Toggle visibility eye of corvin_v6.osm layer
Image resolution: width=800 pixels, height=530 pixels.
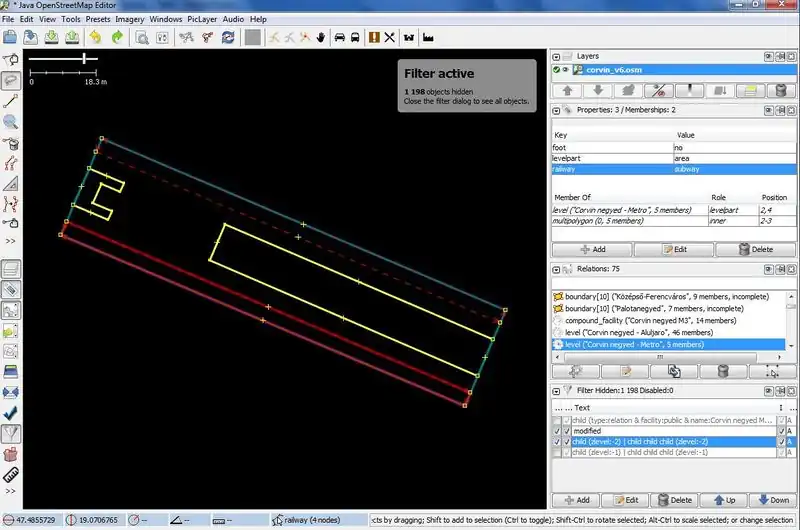pyautogui.click(x=565, y=71)
